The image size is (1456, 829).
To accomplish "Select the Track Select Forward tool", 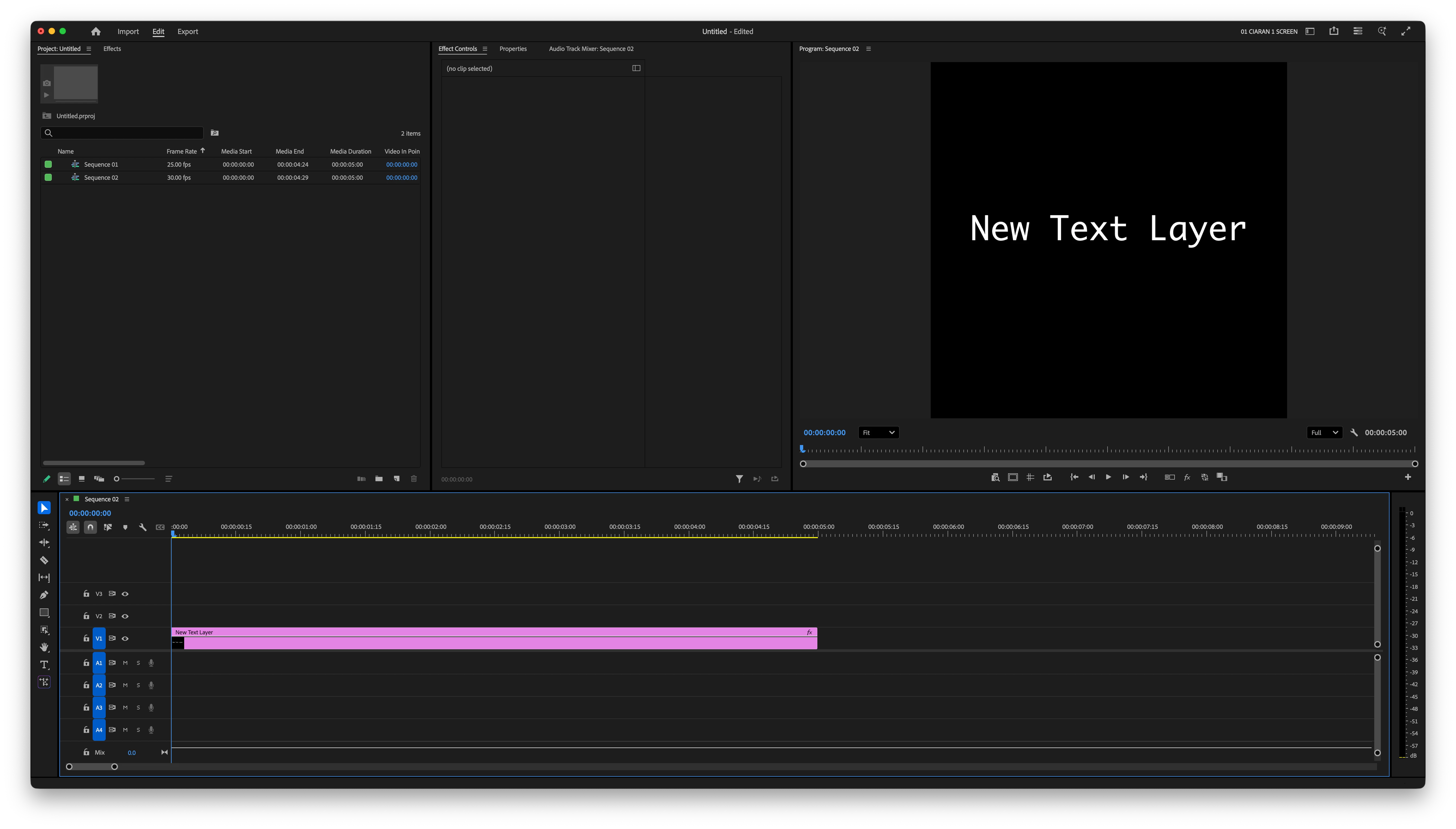I will tap(44, 526).
